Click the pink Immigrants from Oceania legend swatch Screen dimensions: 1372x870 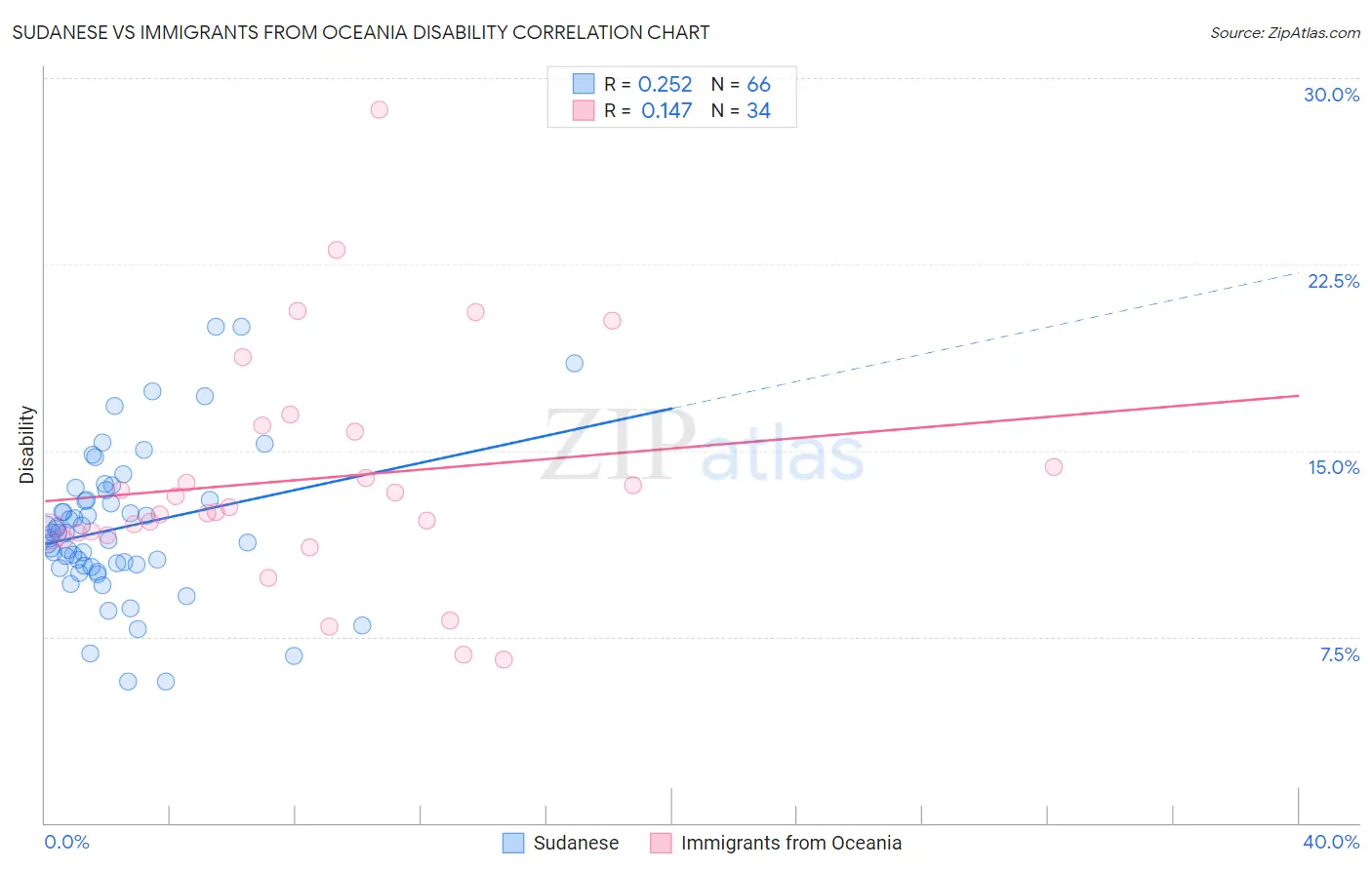tap(661, 843)
